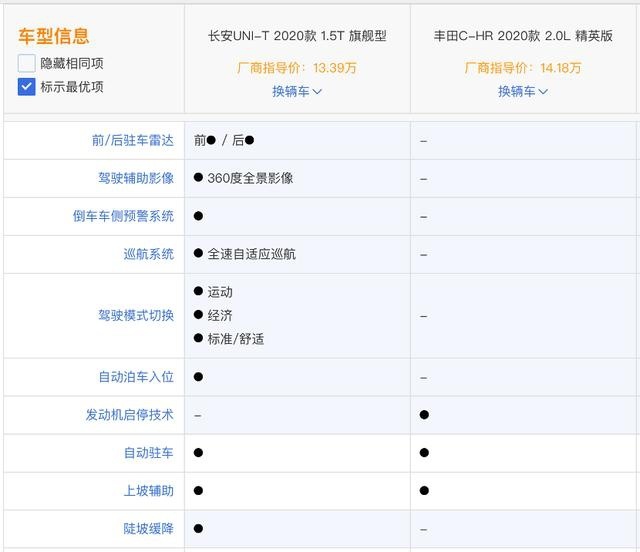The image size is (640, 552).
Task: Open the 自动泊车入位 feature link
Action: pos(136,377)
